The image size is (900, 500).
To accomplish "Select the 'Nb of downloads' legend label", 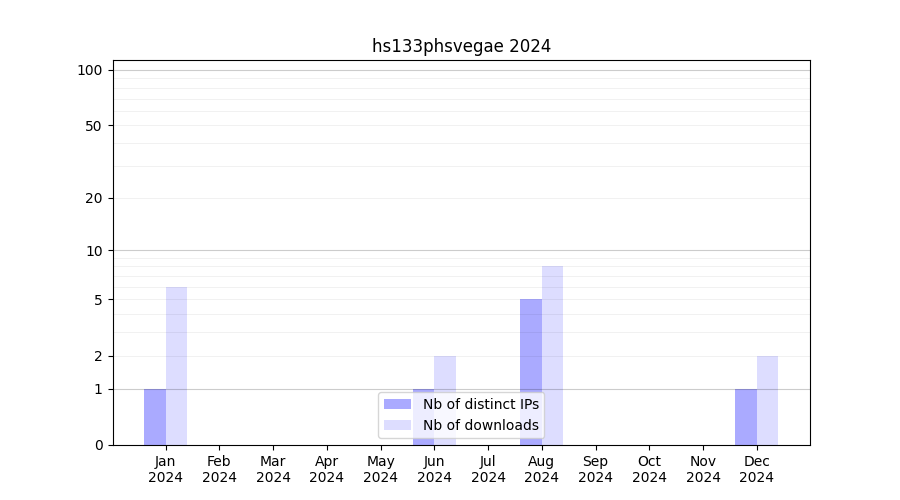I will click(480, 425).
